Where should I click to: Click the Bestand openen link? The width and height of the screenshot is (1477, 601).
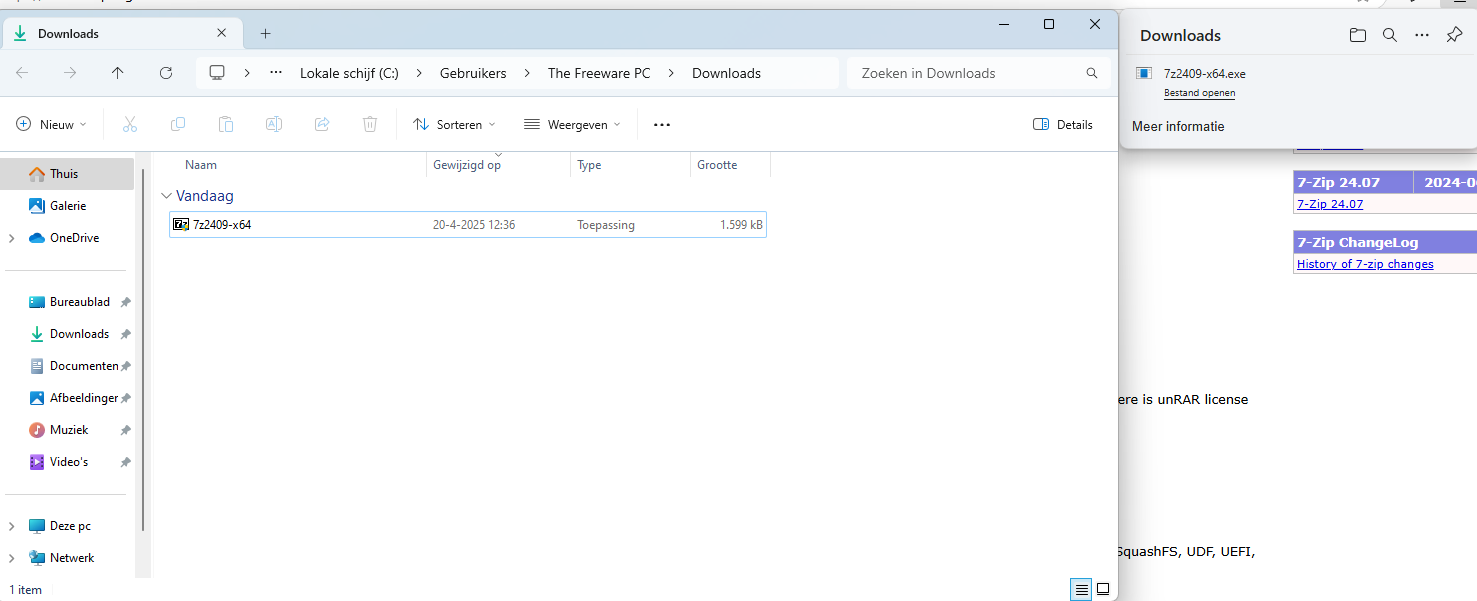(x=1199, y=92)
